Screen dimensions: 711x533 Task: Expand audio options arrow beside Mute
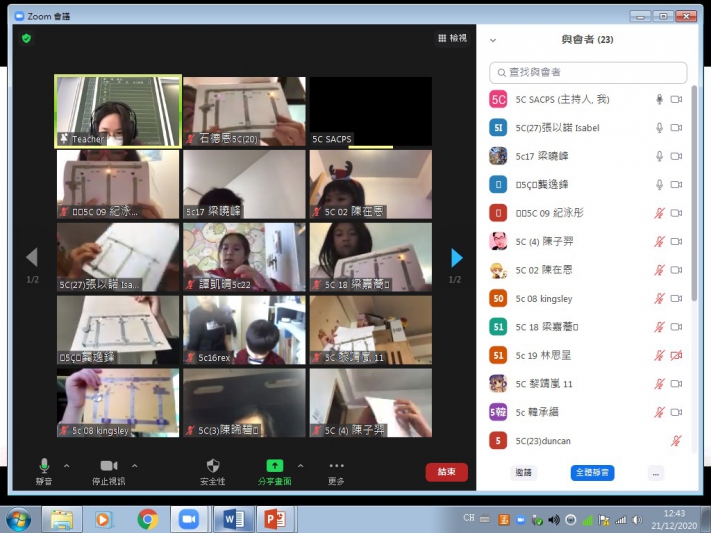pos(67,466)
